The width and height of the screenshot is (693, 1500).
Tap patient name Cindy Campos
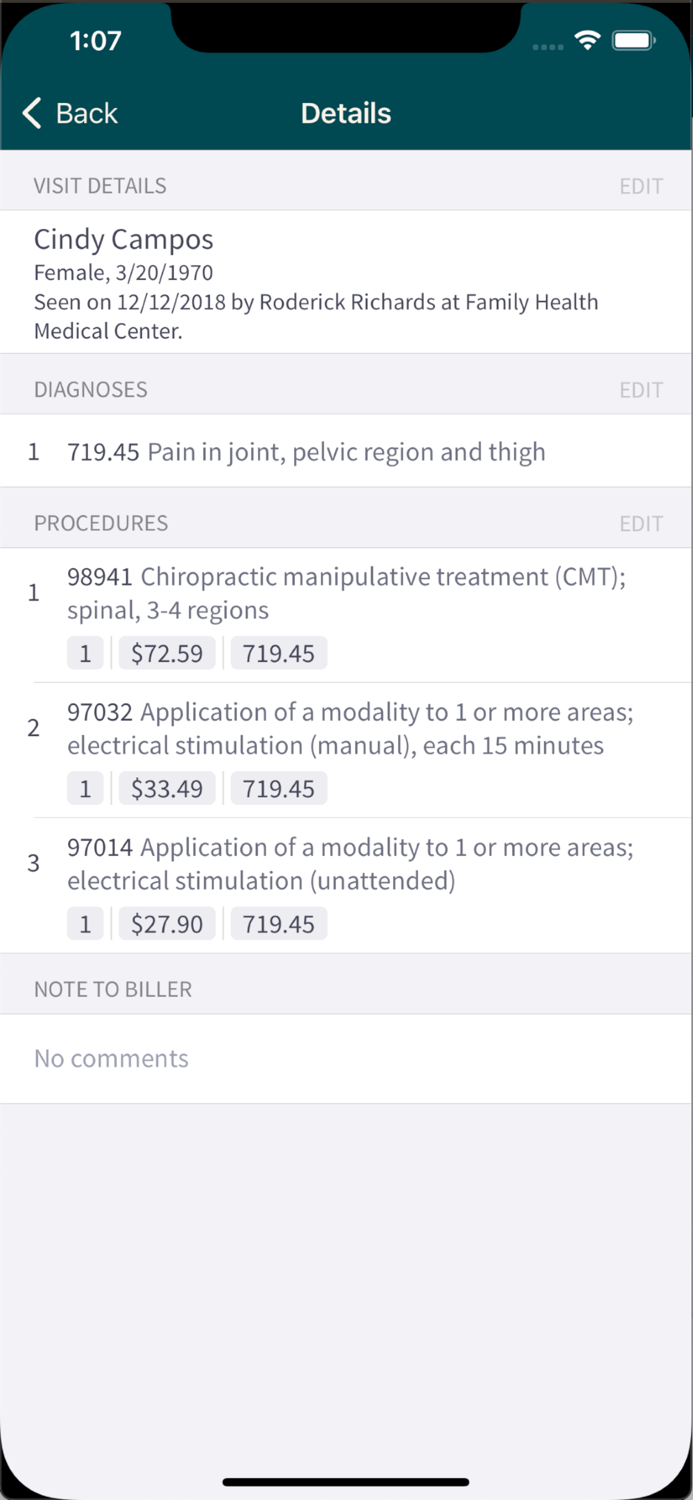[124, 240]
